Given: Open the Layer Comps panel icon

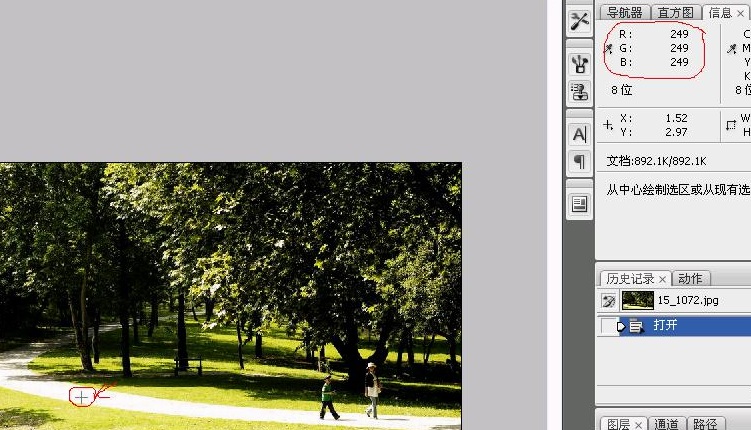Looking at the screenshot, I should [579, 204].
